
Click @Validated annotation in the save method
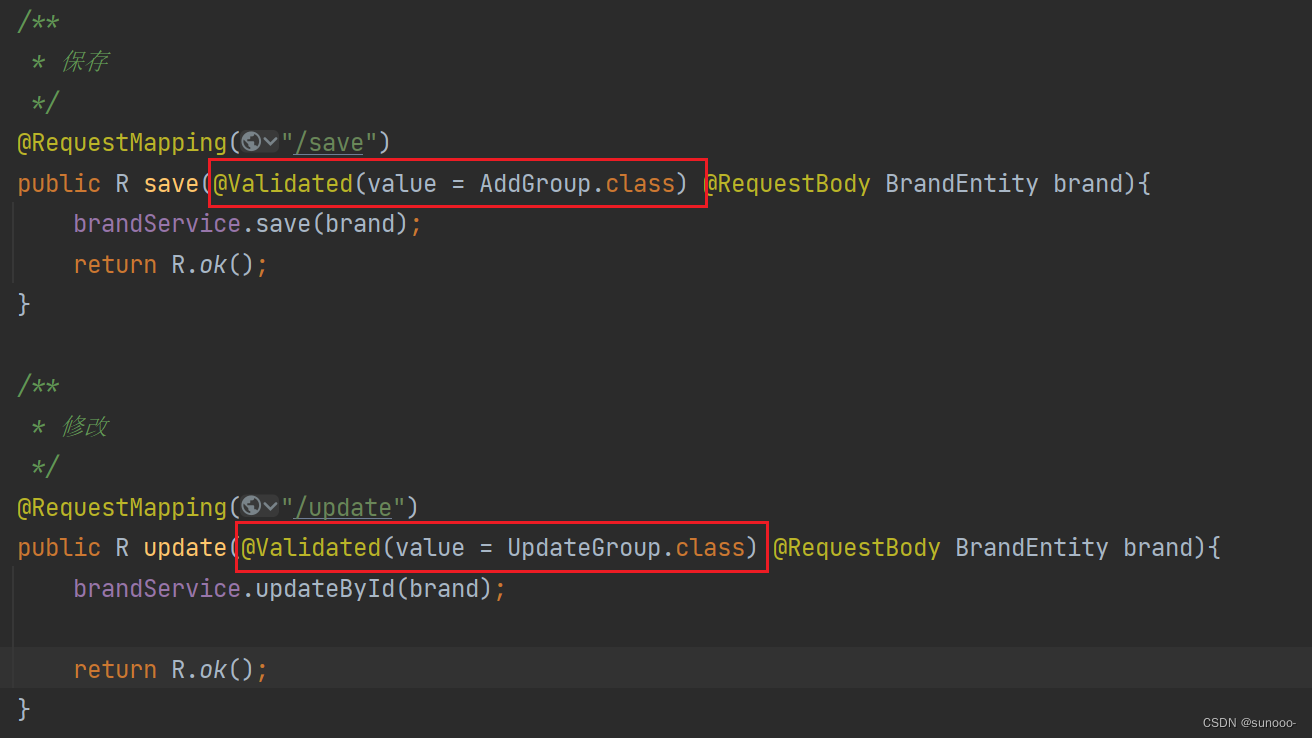[283, 184]
